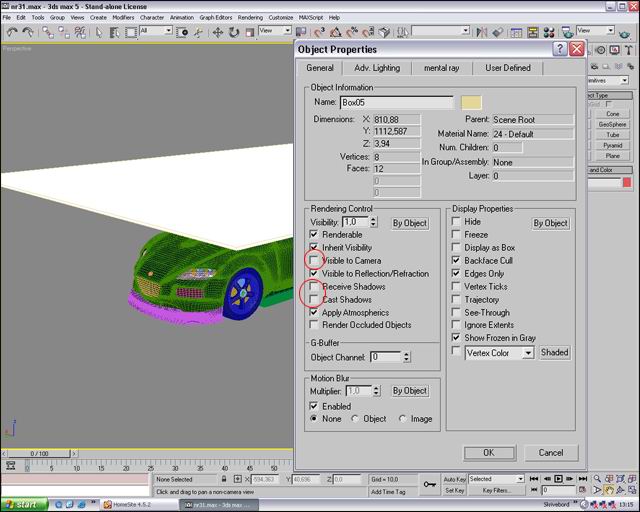Click the OK button in Object Properties
640x512 pixels.
(488, 452)
